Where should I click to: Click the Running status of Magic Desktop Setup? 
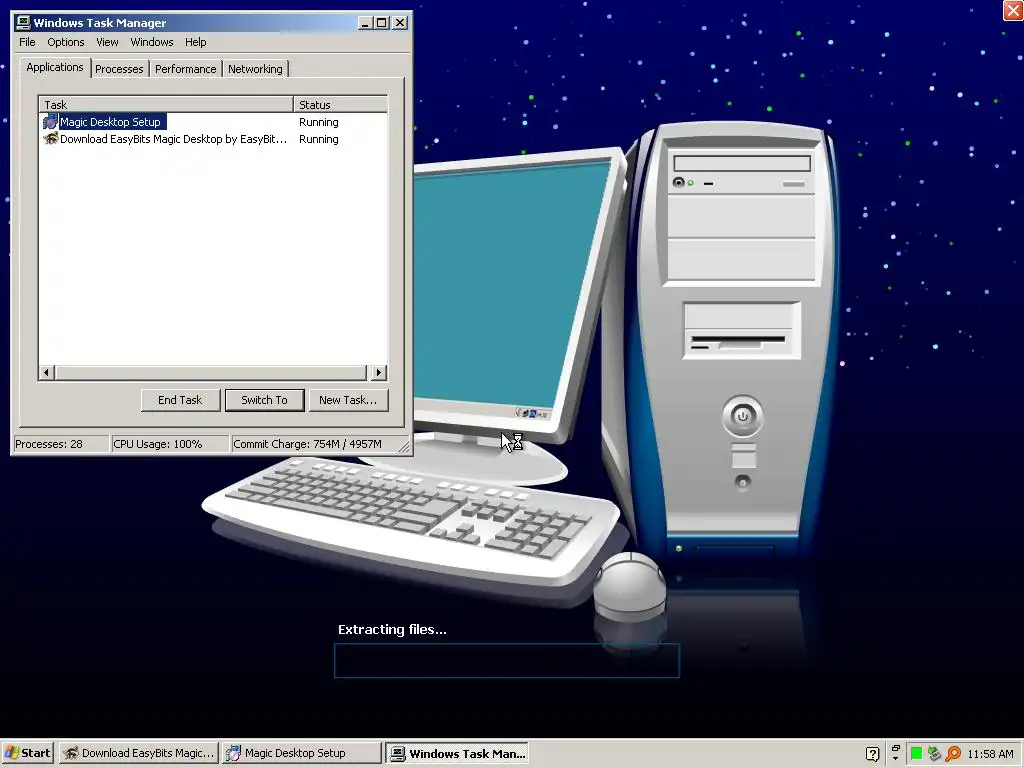coord(319,122)
